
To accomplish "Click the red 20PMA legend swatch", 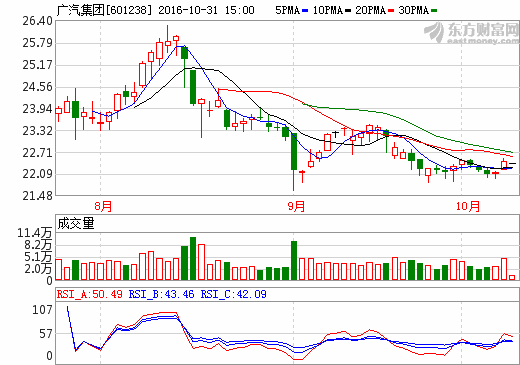I will pyautogui.click(x=391, y=11).
